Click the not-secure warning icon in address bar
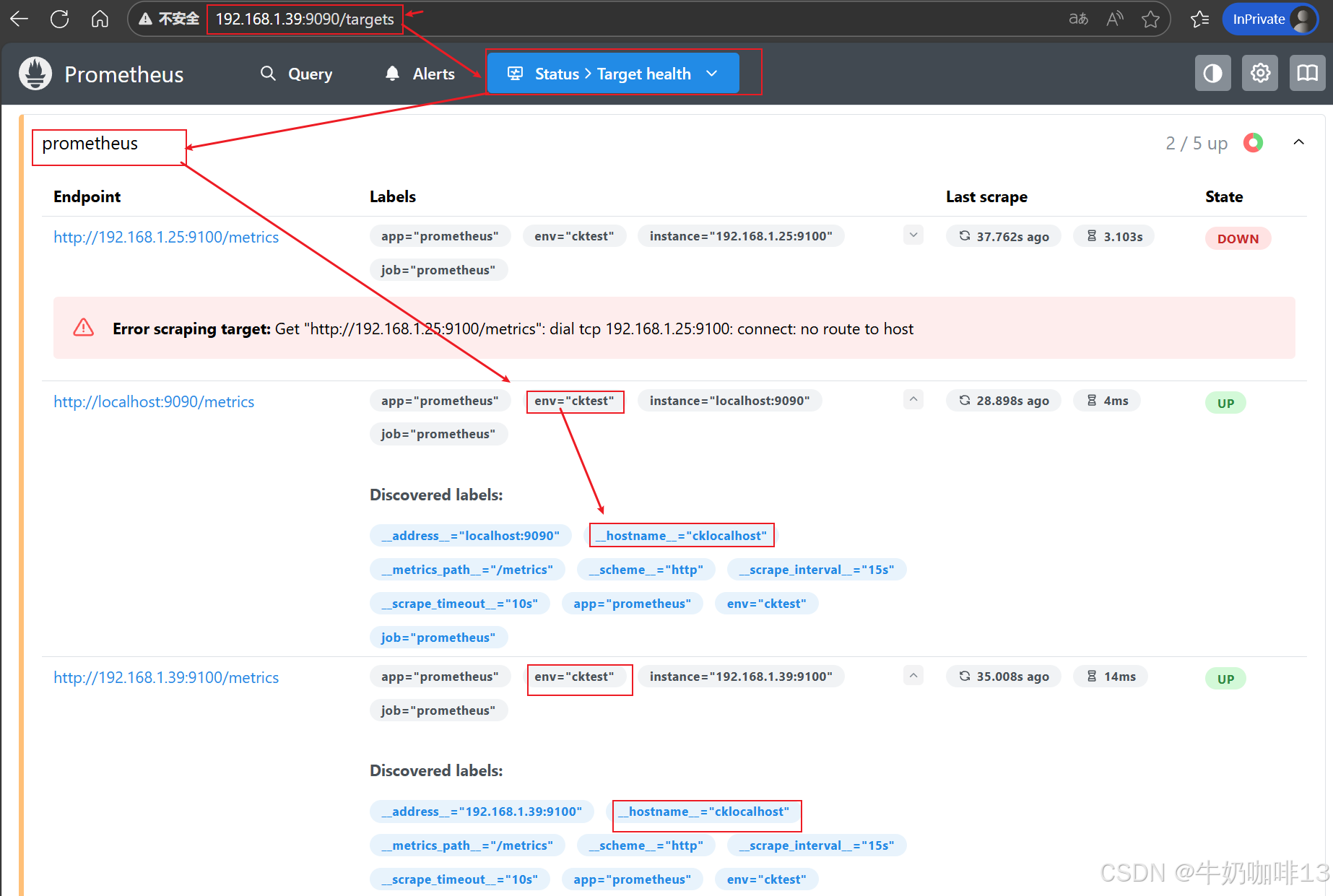Viewport: 1333px width, 896px height. point(146,19)
